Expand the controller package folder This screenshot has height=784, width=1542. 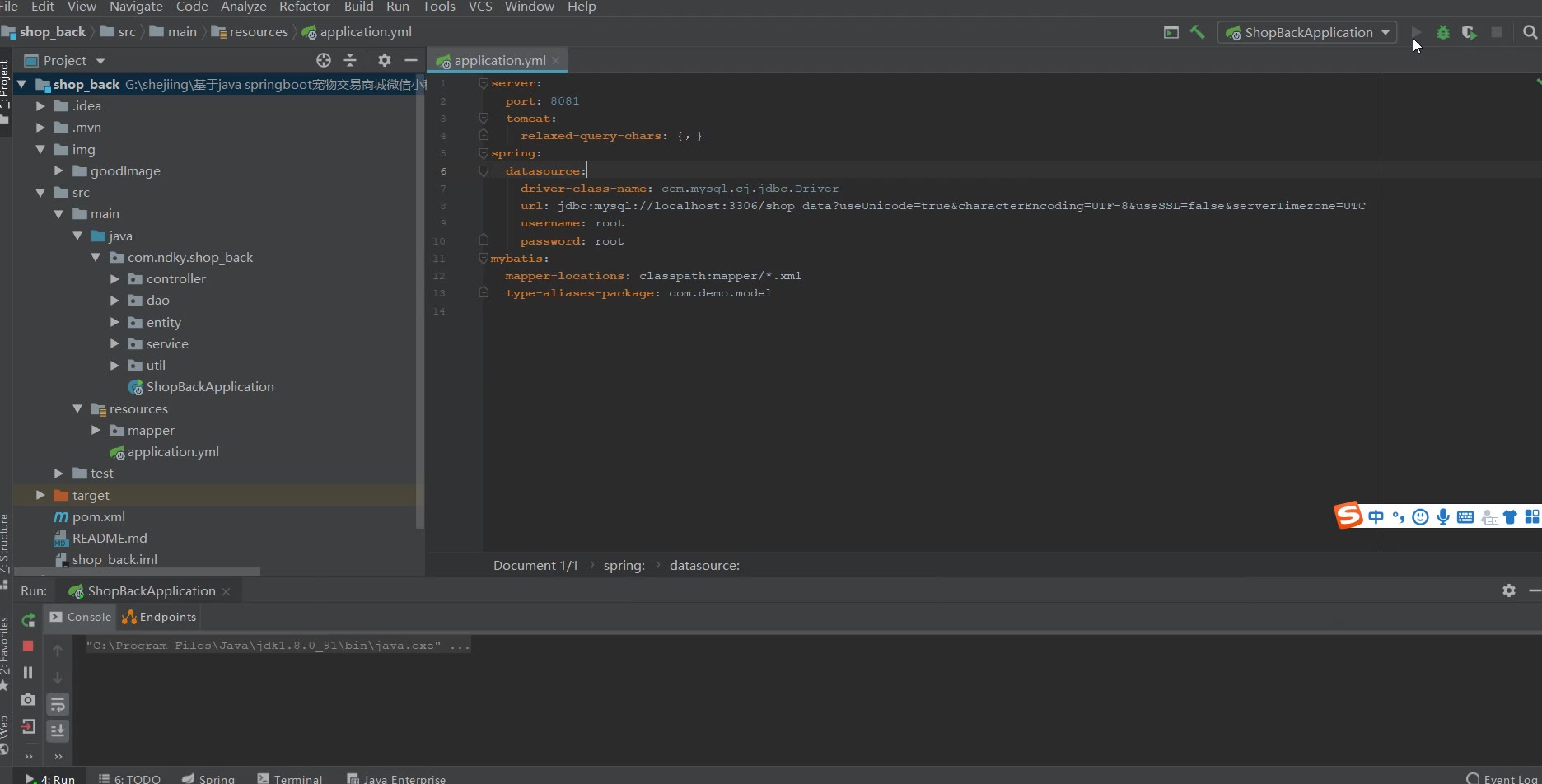pos(114,279)
